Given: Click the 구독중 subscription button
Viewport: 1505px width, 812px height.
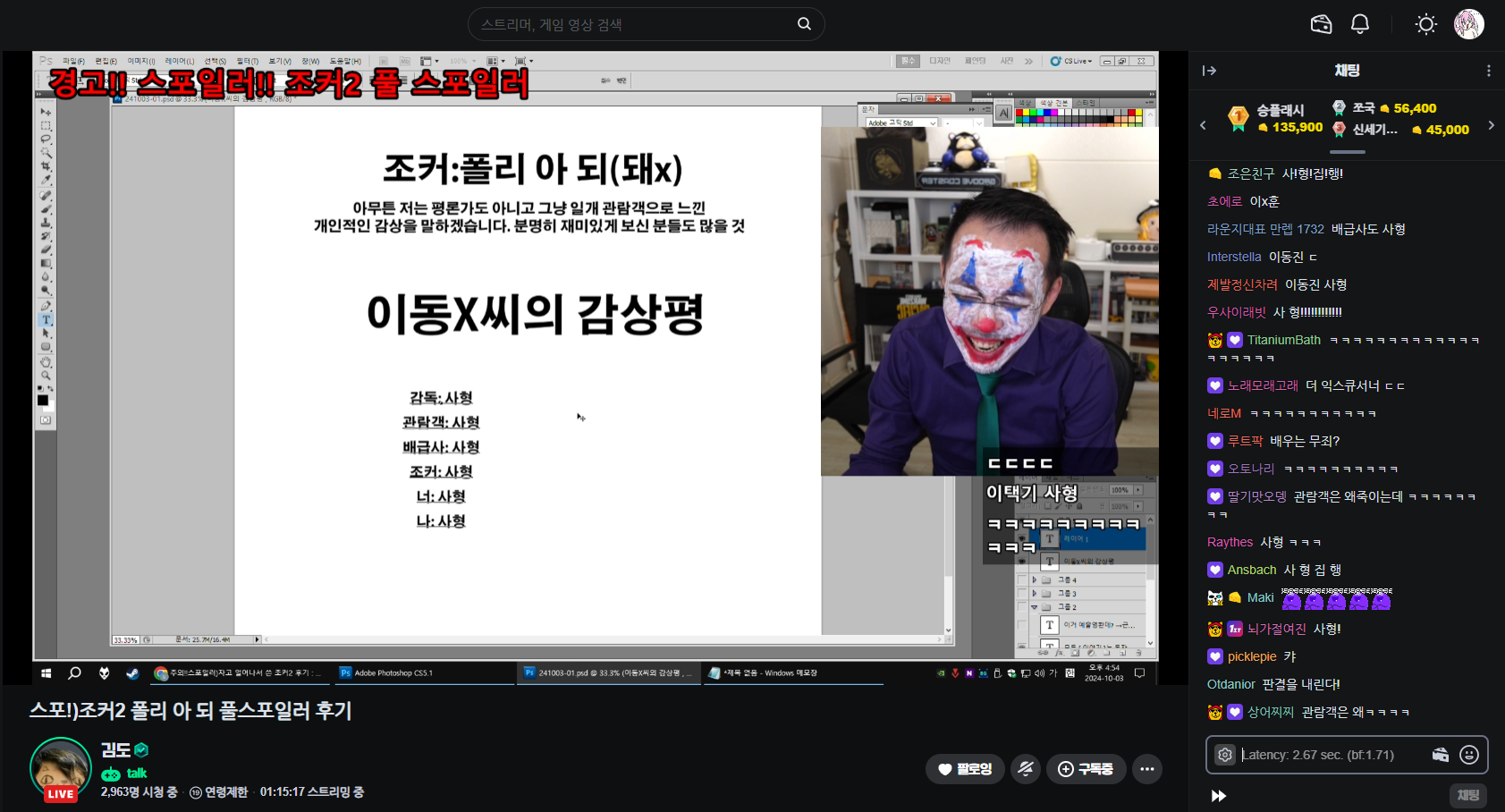Looking at the screenshot, I should (1086, 769).
